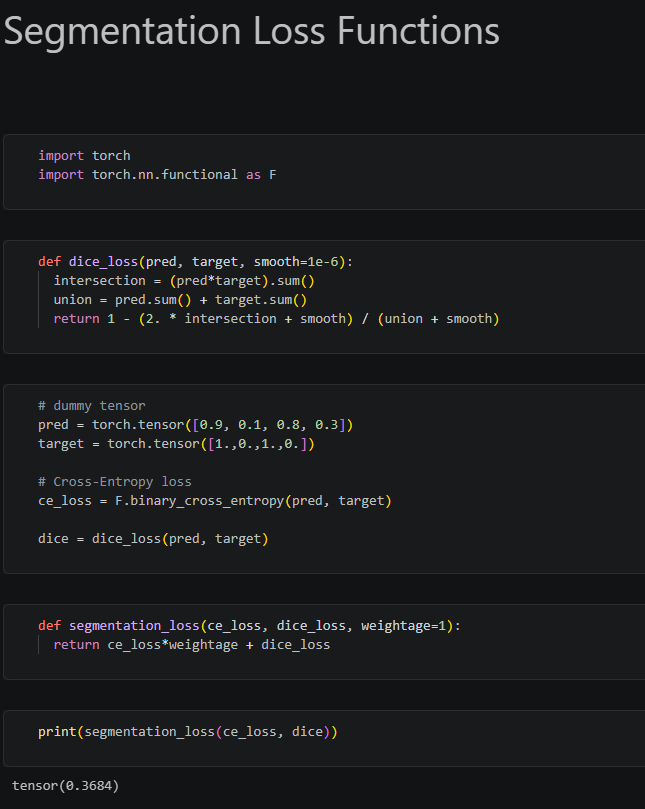645x809 pixels.
Task: Click the 'Segmentation Loss Functions' heading
Action: tap(252, 32)
